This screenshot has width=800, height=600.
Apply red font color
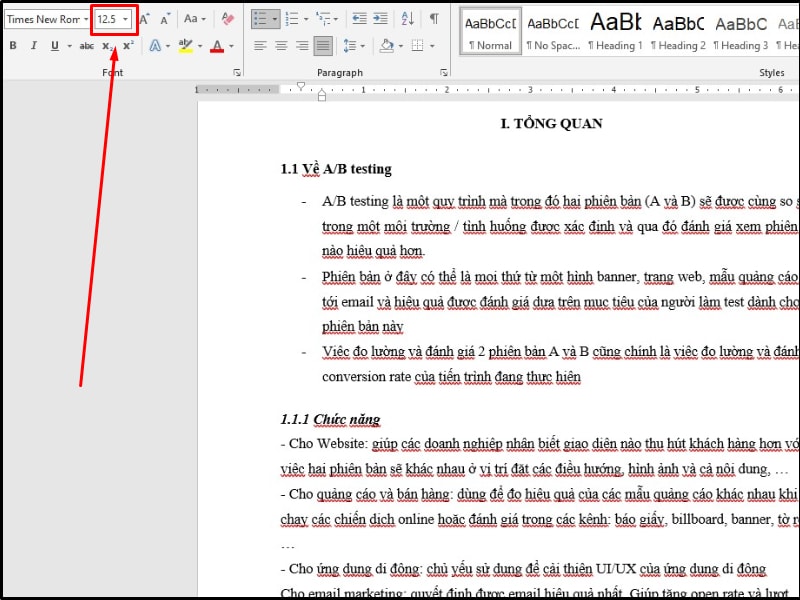click(217, 46)
